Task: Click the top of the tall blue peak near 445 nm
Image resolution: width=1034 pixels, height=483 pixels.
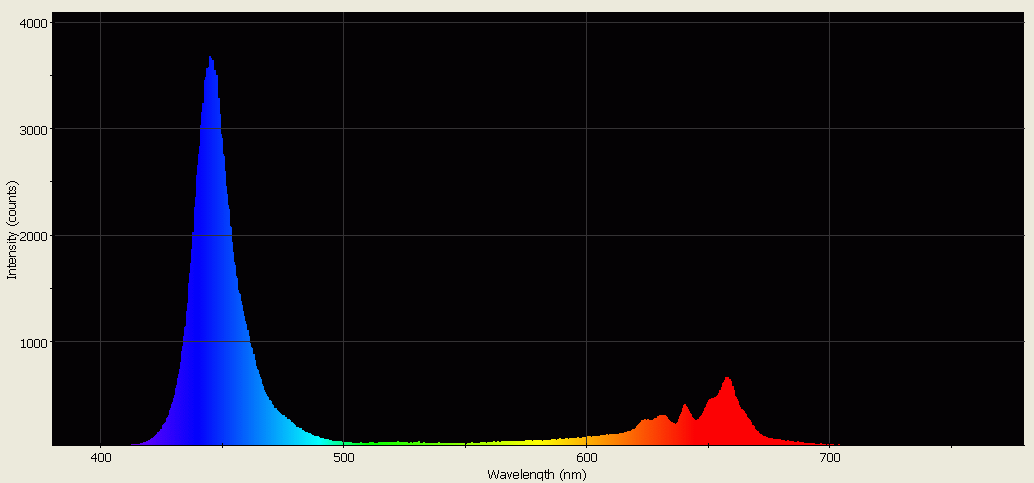Action: coord(210,58)
